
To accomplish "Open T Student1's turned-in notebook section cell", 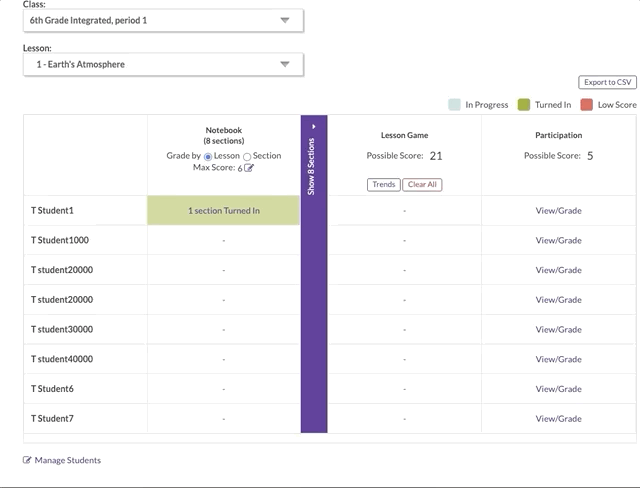I will tap(223, 210).
